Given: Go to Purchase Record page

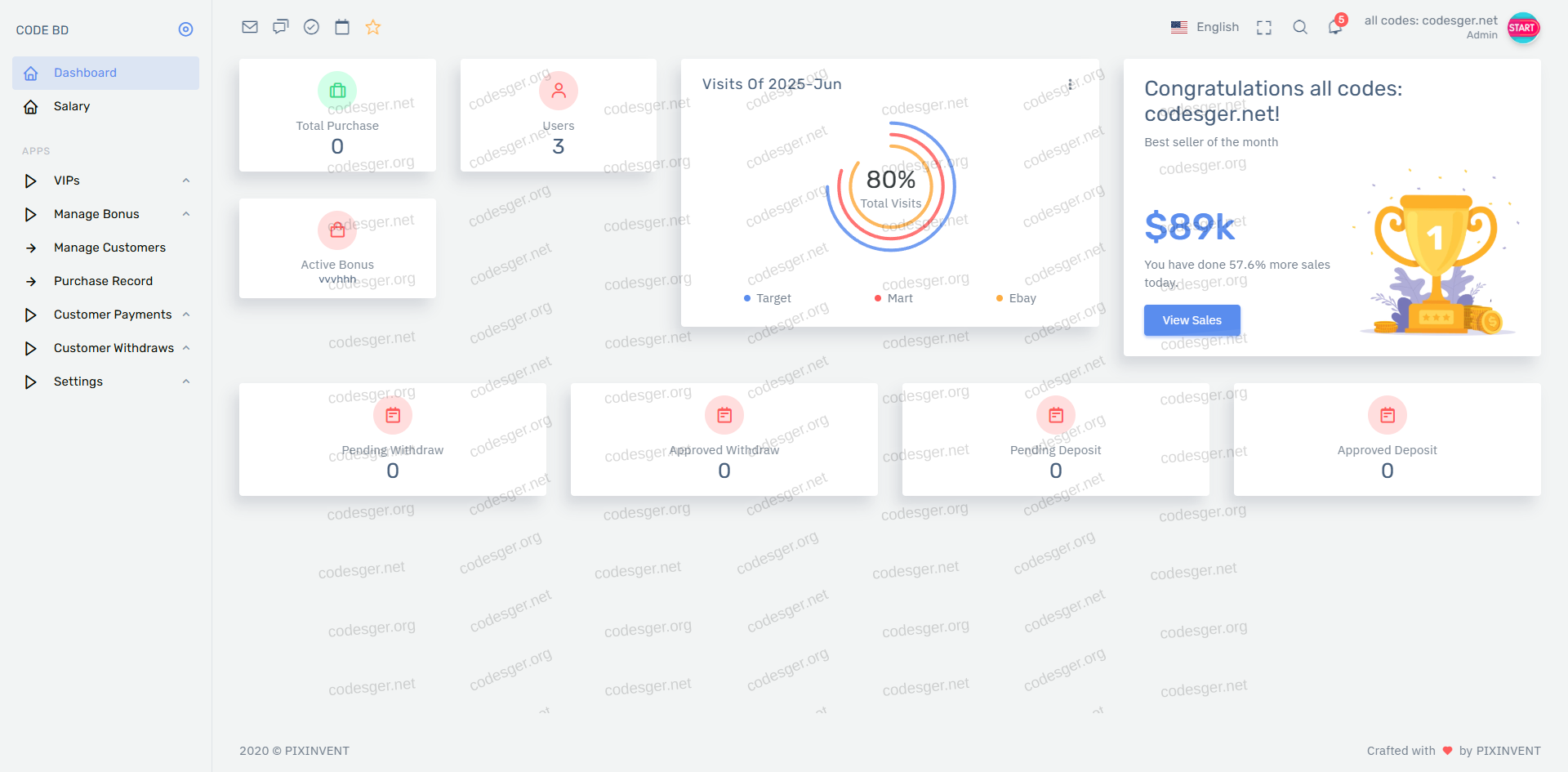Looking at the screenshot, I should point(103,281).
